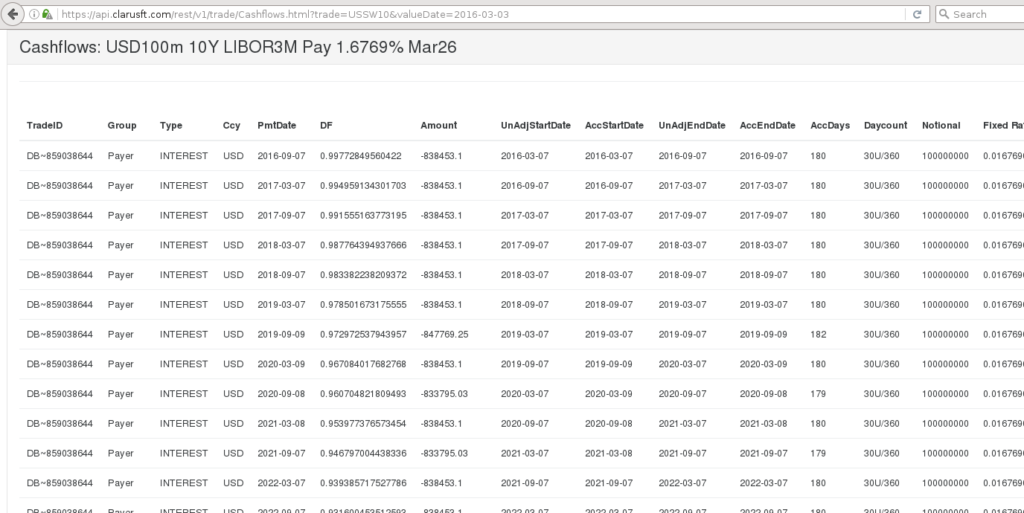Select the payment date 2019-09-09 cell
This screenshot has height=513, width=1024.
(x=282, y=334)
